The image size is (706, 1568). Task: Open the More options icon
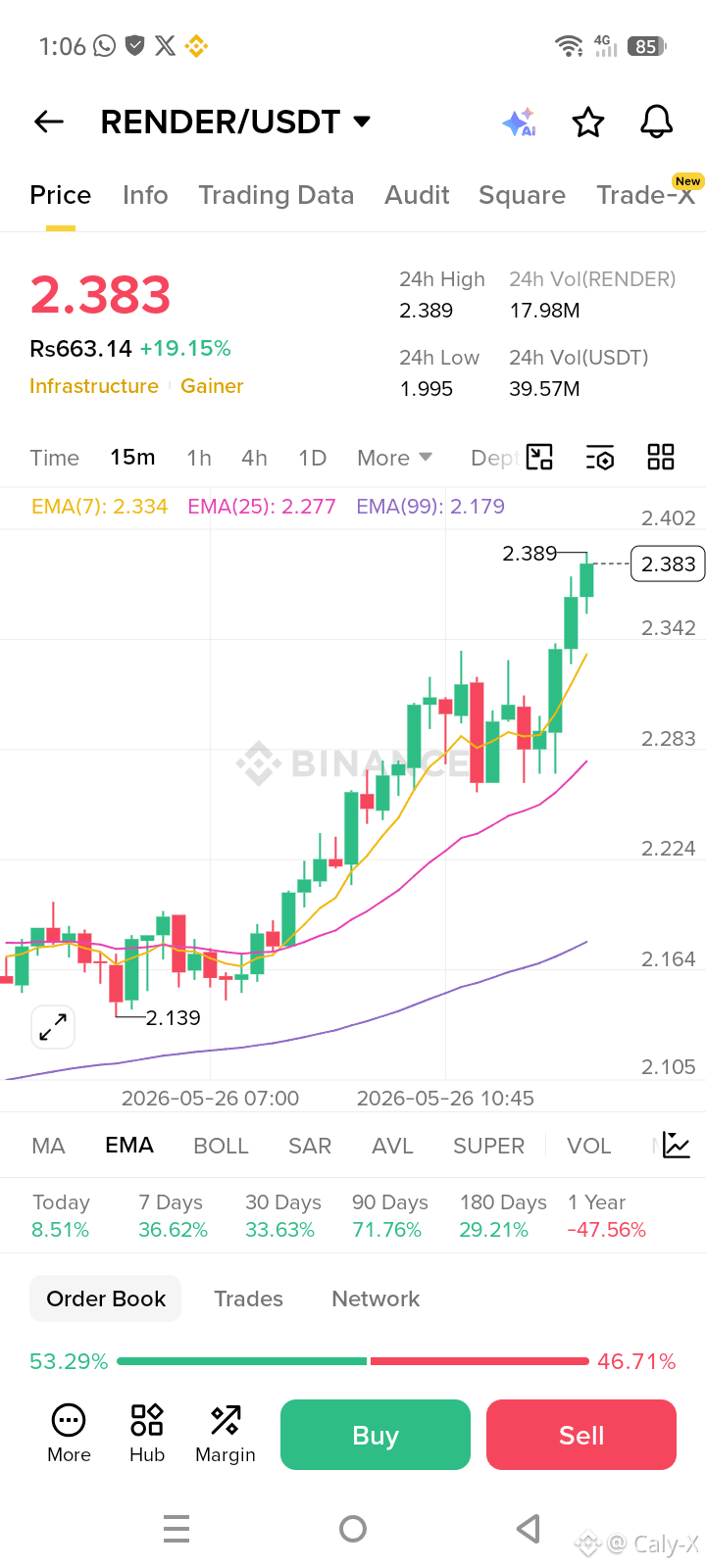[x=69, y=1434]
